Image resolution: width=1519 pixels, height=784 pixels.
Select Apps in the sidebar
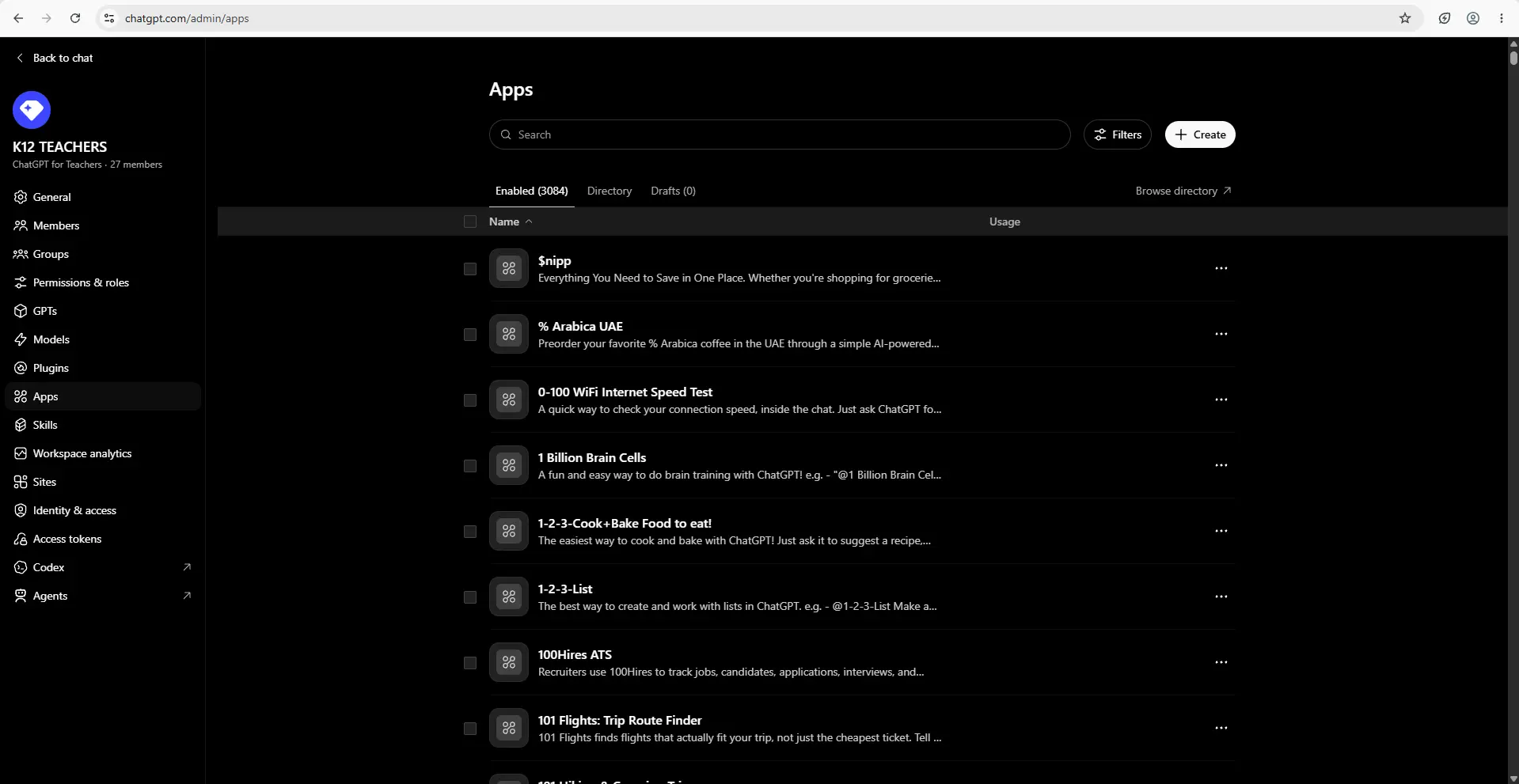pos(103,396)
